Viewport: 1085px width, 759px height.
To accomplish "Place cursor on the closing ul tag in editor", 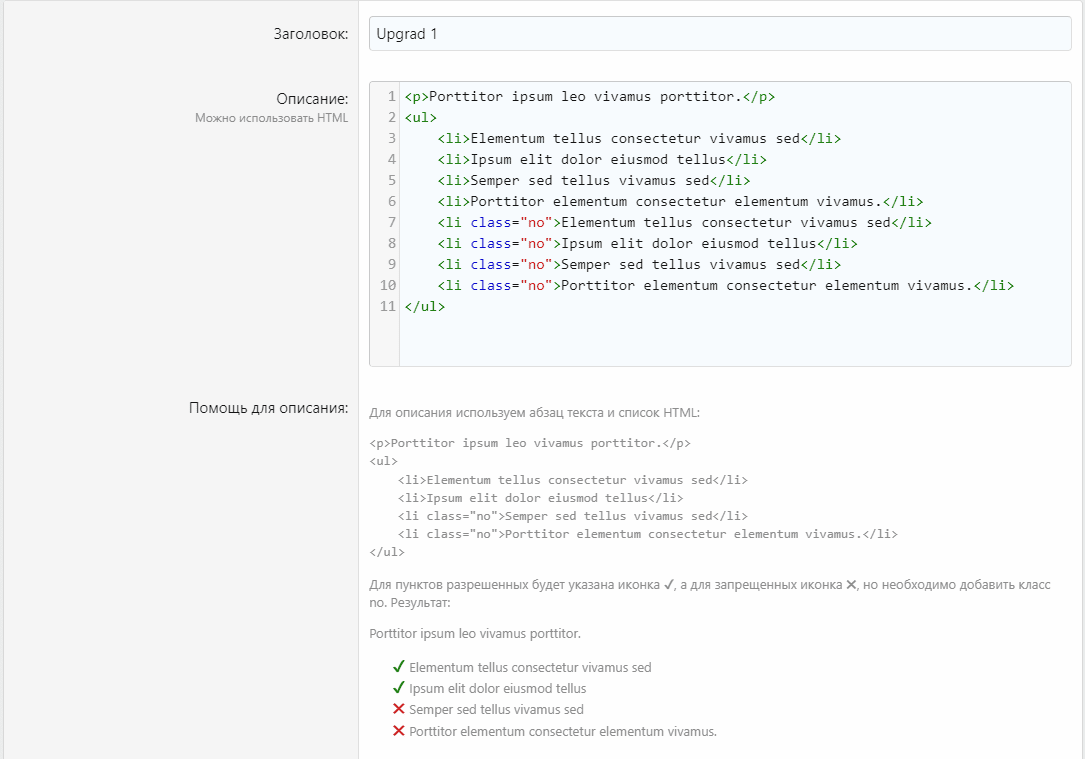I will coord(424,306).
